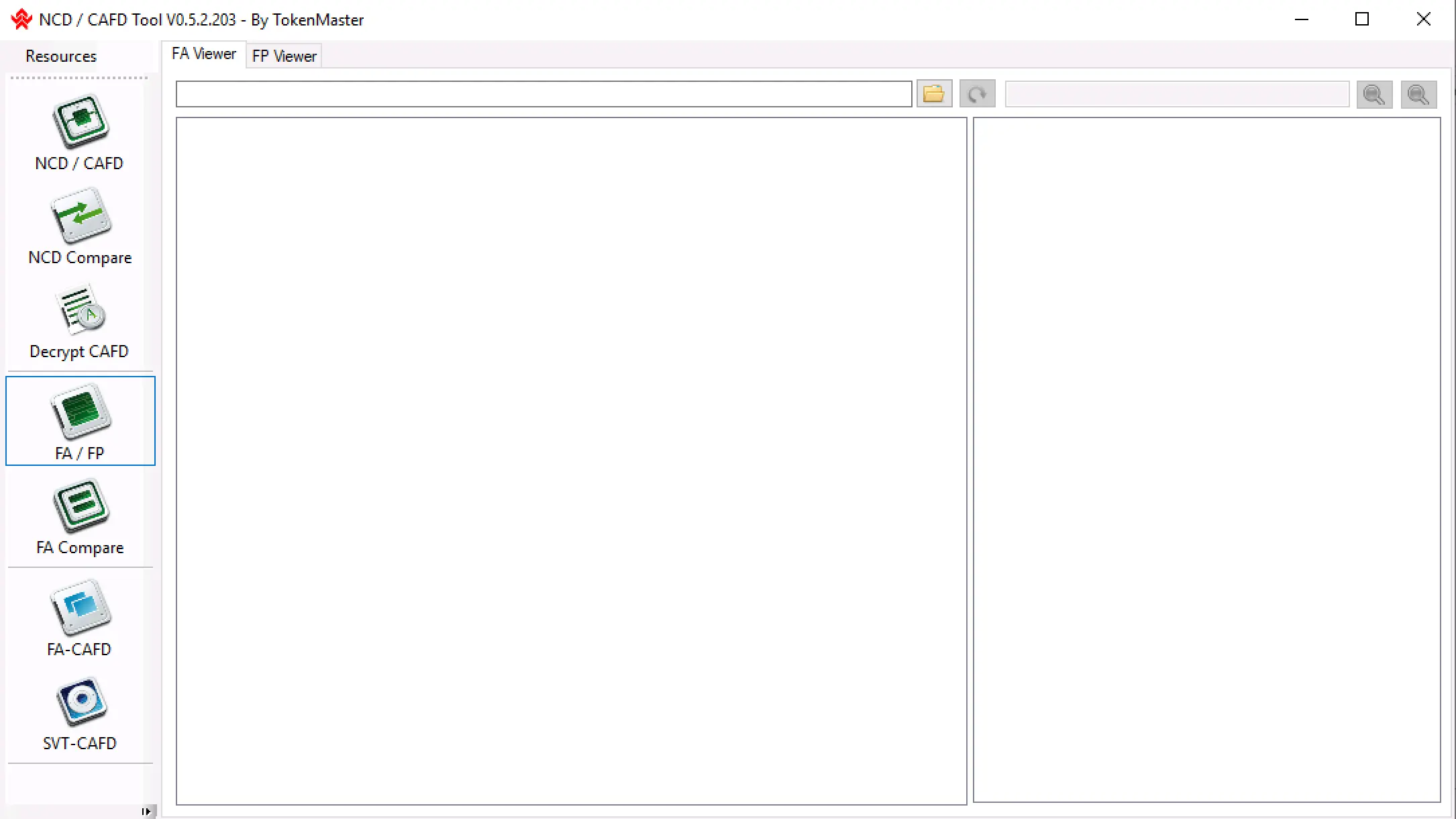
Task: Click inside the left viewer pane
Action: coord(570,461)
